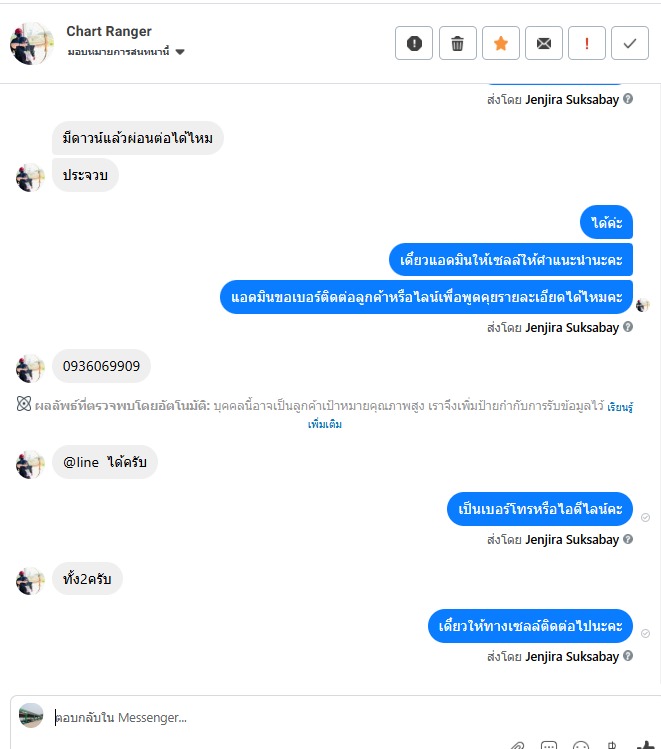Open emoji picker in reply bar
Image resolution: width=661 pixels, height=749 pixels.
[x=581, y=746]
